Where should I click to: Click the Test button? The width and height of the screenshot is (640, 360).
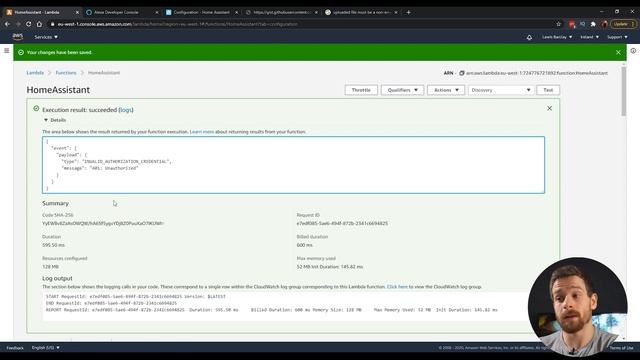point(548,90)
